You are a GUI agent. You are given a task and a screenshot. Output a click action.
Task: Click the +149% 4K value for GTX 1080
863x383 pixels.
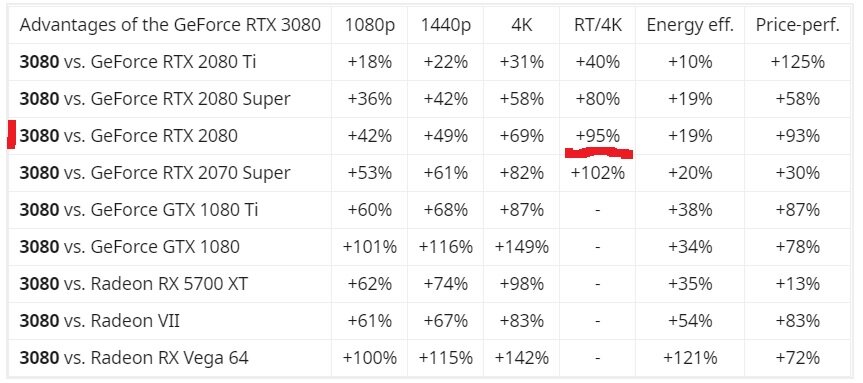click(521, 247)
